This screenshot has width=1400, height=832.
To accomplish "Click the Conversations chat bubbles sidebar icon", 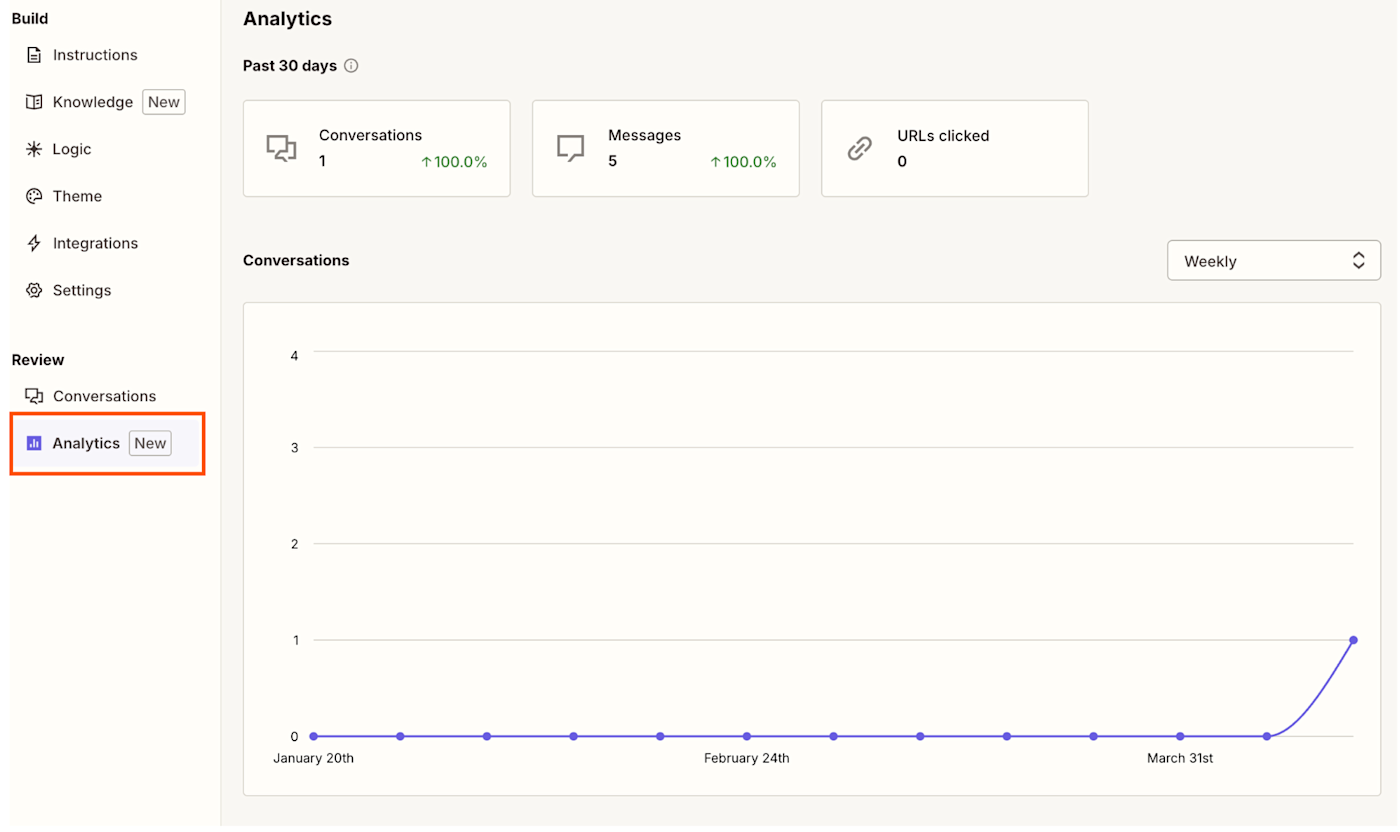I will pyautogui.click(x=34, y=396).
